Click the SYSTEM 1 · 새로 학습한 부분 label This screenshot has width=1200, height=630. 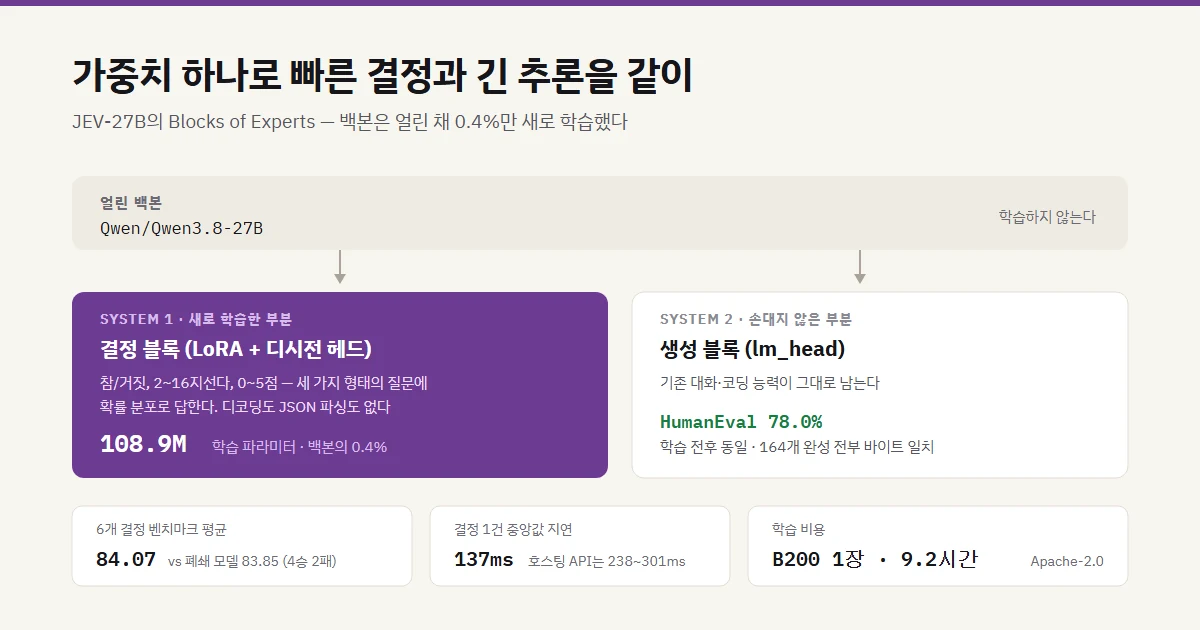click(196, 319)
